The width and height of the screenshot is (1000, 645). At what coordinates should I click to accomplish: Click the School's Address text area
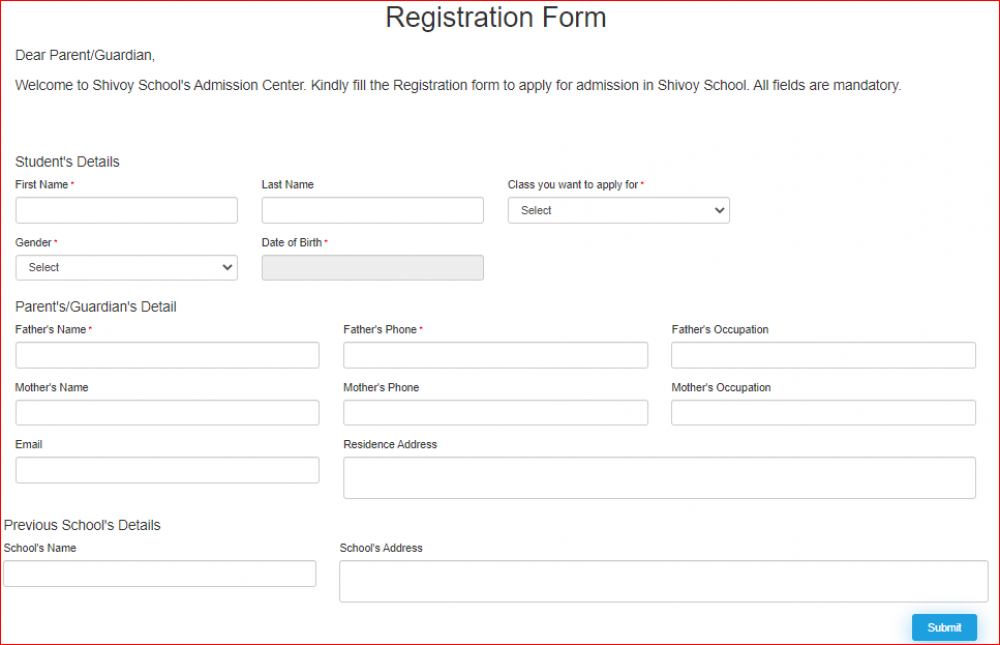663,581
